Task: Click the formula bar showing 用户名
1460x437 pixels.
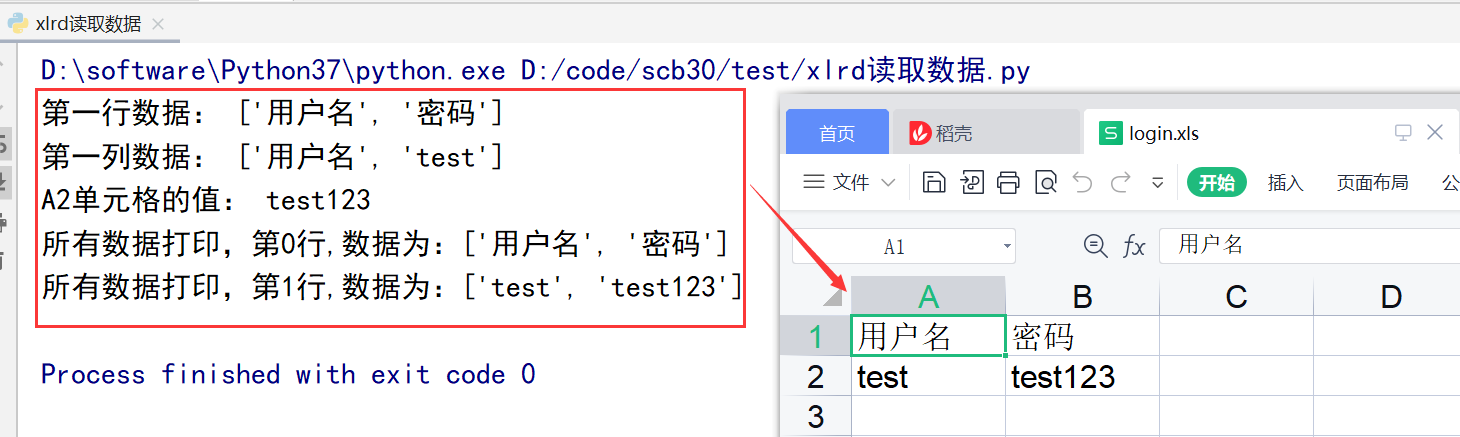Action: [x=1309, y=246]
